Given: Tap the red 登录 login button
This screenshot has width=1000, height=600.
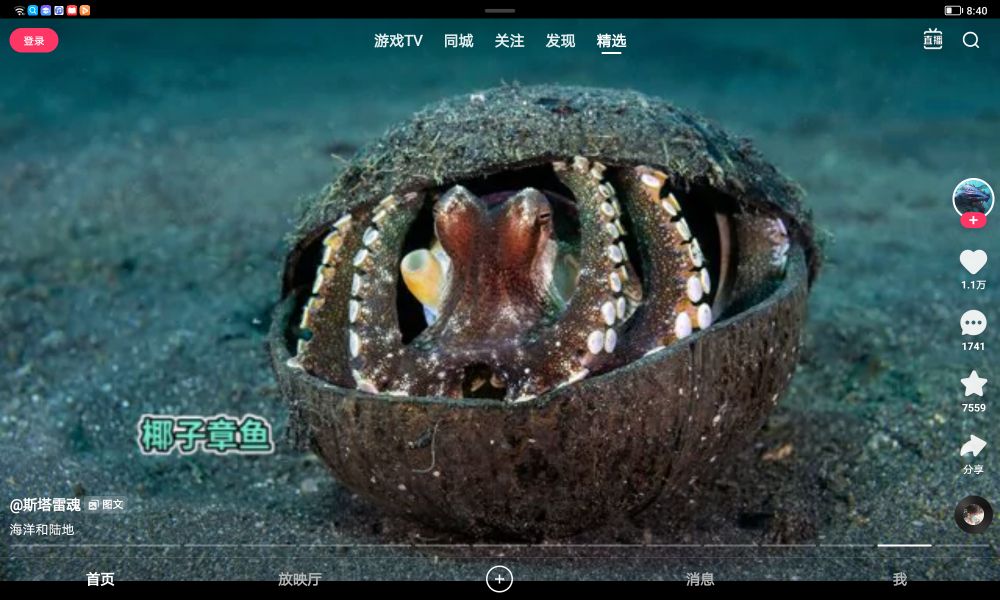Looking at the screenshot, I should click(x=34, y=41).
